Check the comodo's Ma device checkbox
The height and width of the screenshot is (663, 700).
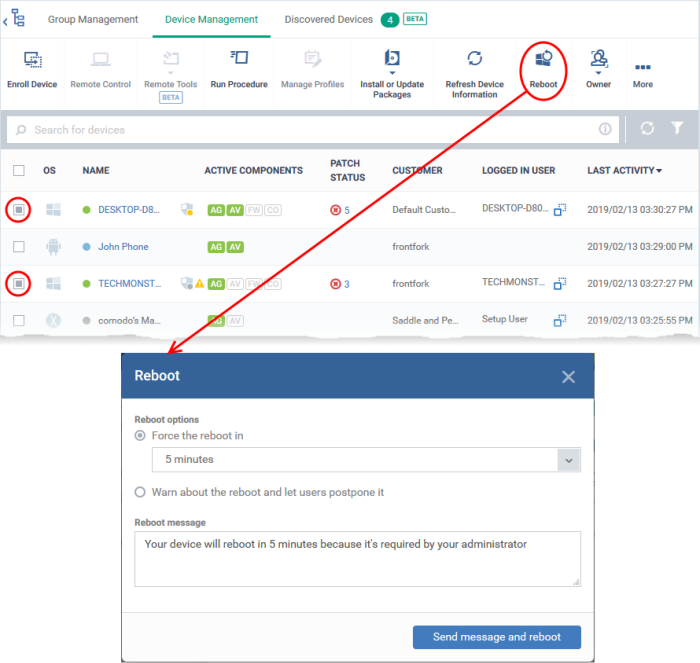coord(19,320)
